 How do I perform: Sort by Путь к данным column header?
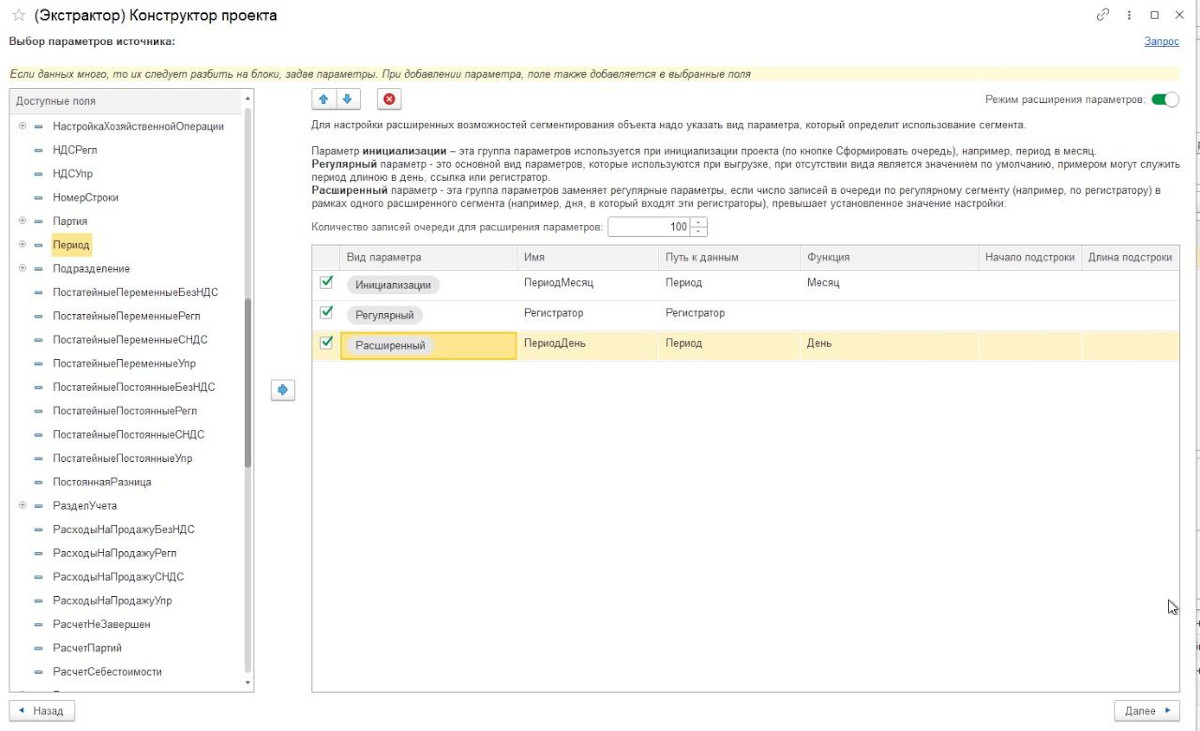(x=730, y=257)
